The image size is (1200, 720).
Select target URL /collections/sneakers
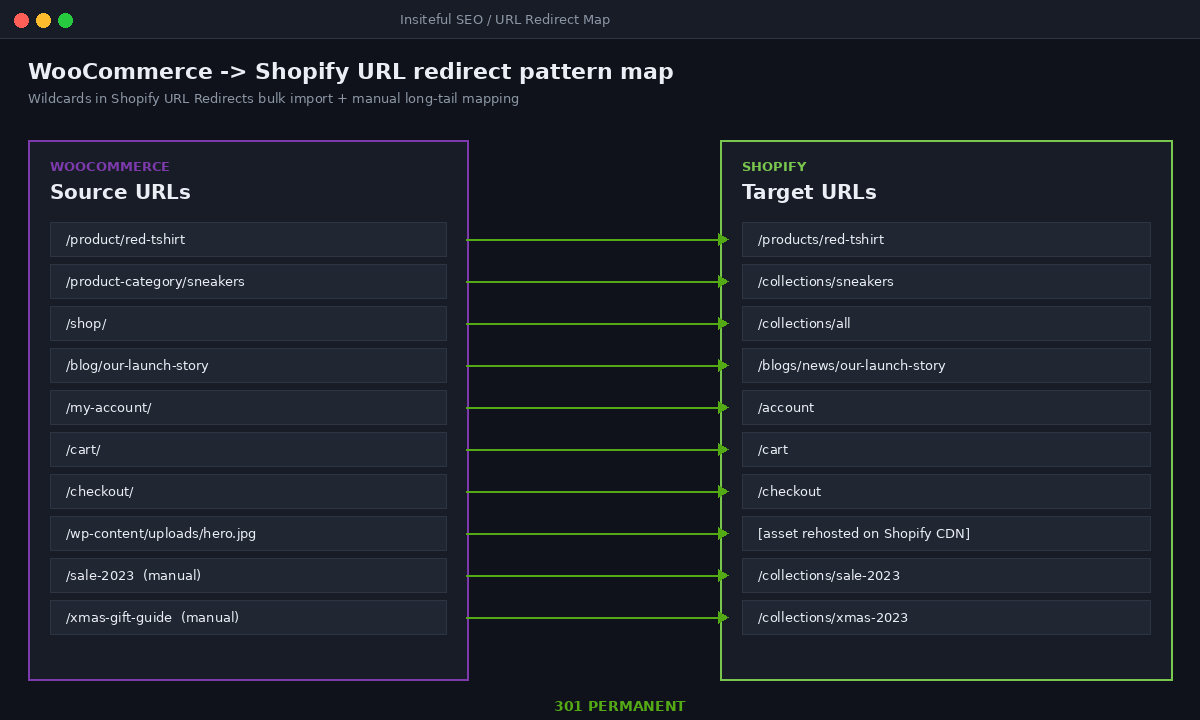tap(946, 282)
